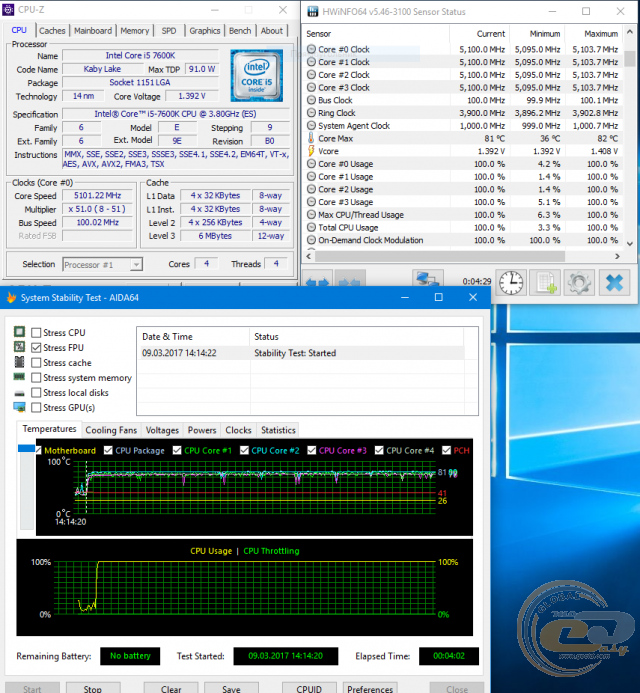Enable the Stress CPU checkbox
This screenshot has width=640, height=693.
(36, 332)
